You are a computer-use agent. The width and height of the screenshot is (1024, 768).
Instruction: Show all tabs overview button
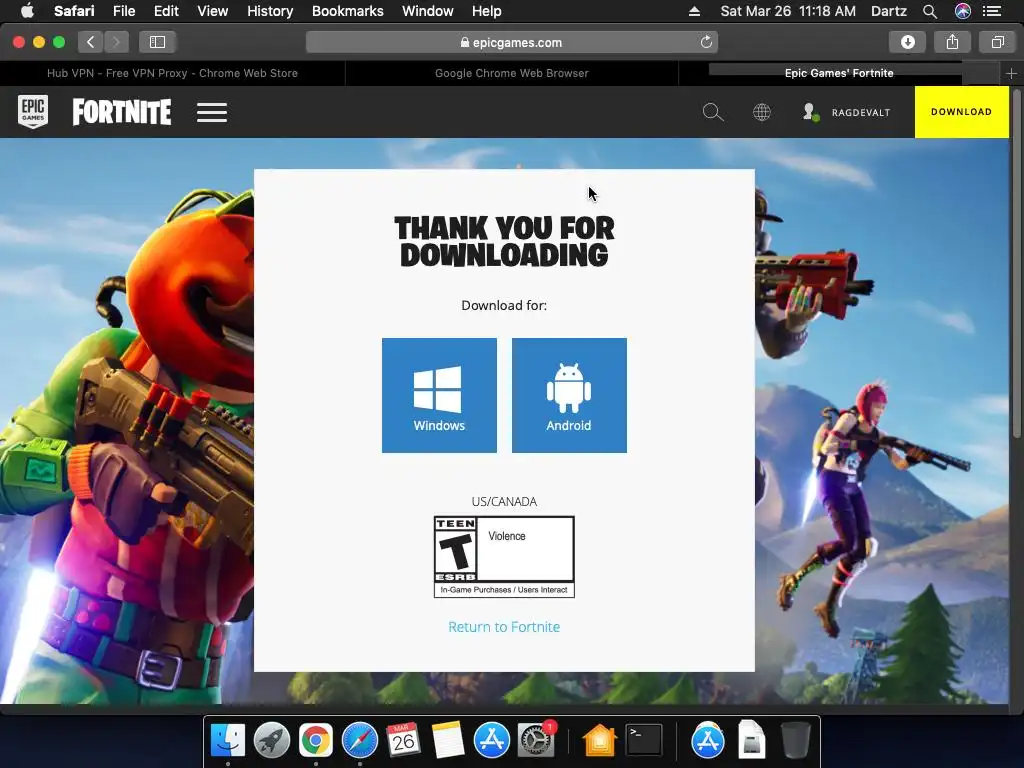coord(997,42)
